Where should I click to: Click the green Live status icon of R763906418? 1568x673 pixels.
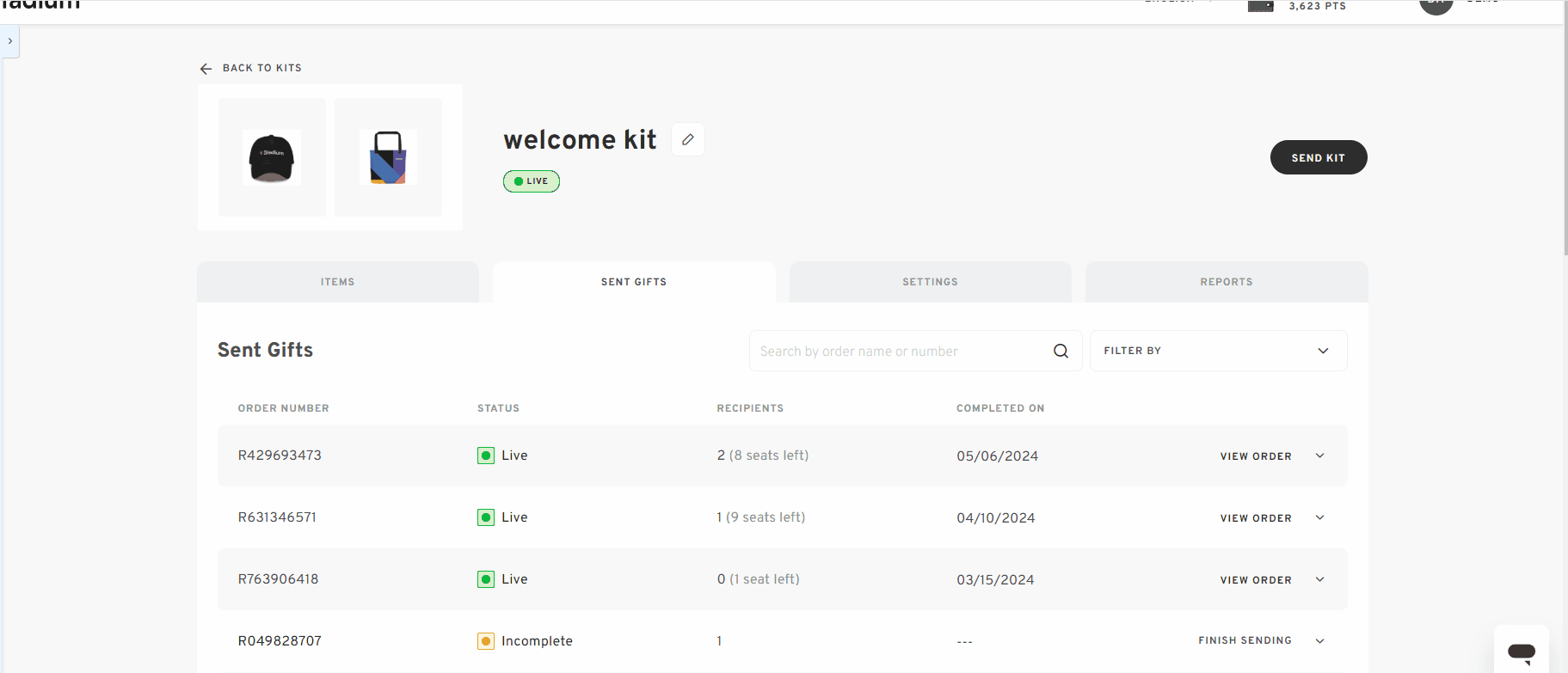(x=486, y=579)
